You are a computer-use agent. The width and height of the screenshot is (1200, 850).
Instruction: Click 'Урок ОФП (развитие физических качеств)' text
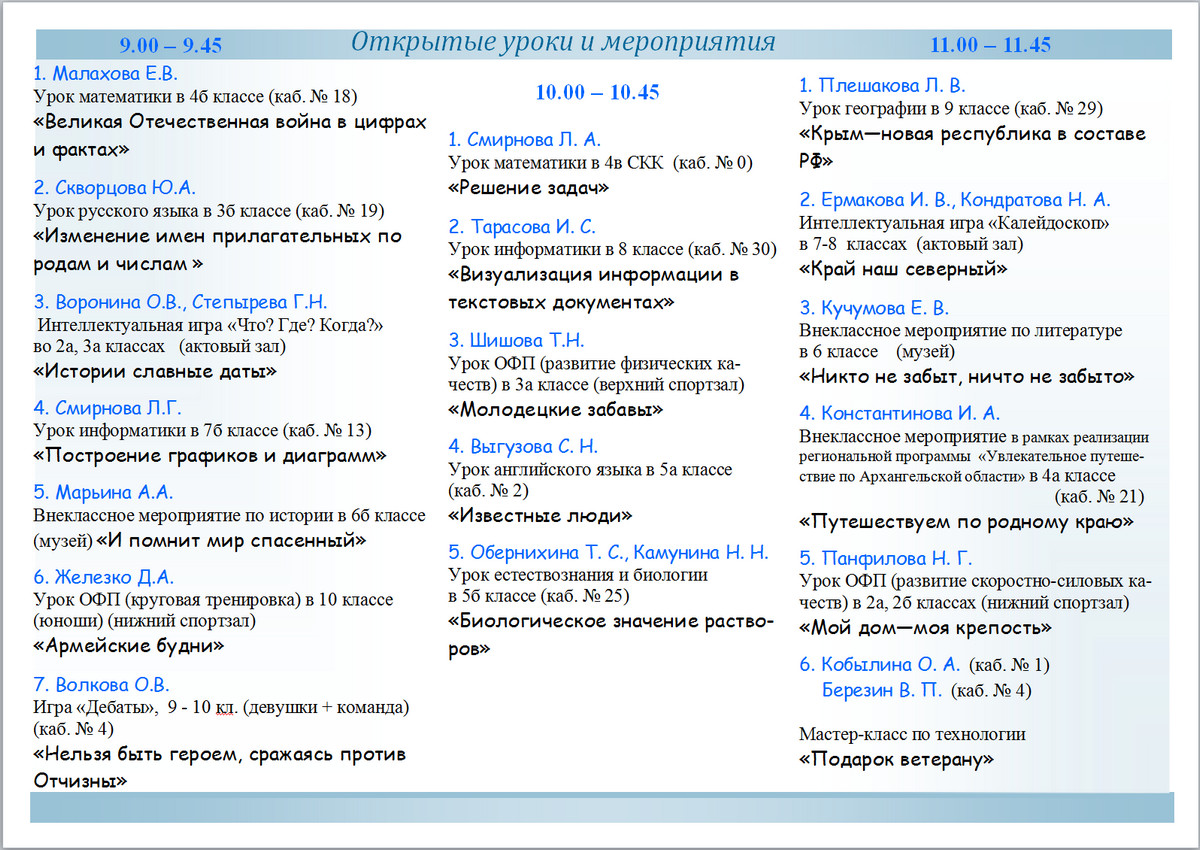tap(597, 373)
